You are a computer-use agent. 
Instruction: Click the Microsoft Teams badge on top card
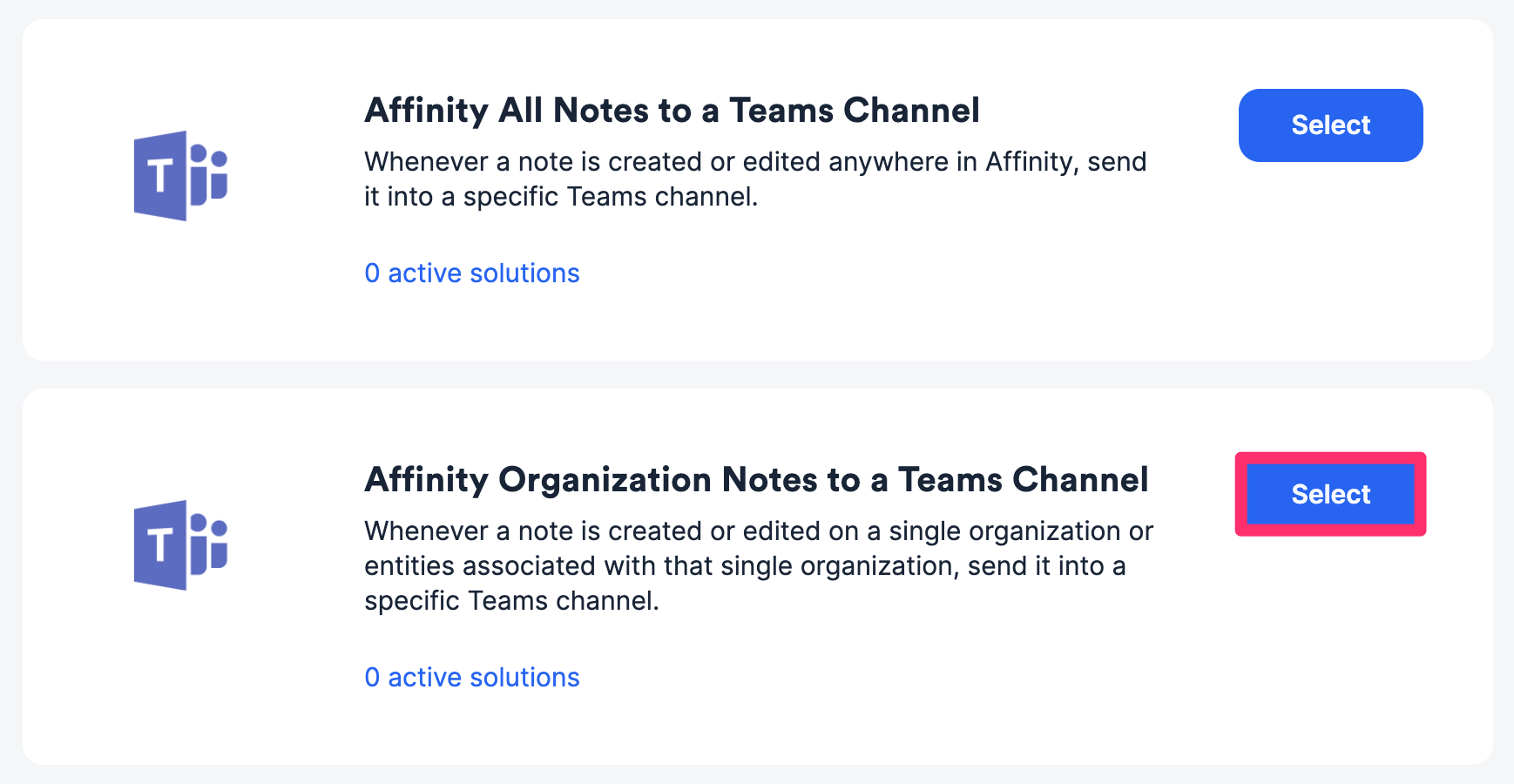pos(180,173)
